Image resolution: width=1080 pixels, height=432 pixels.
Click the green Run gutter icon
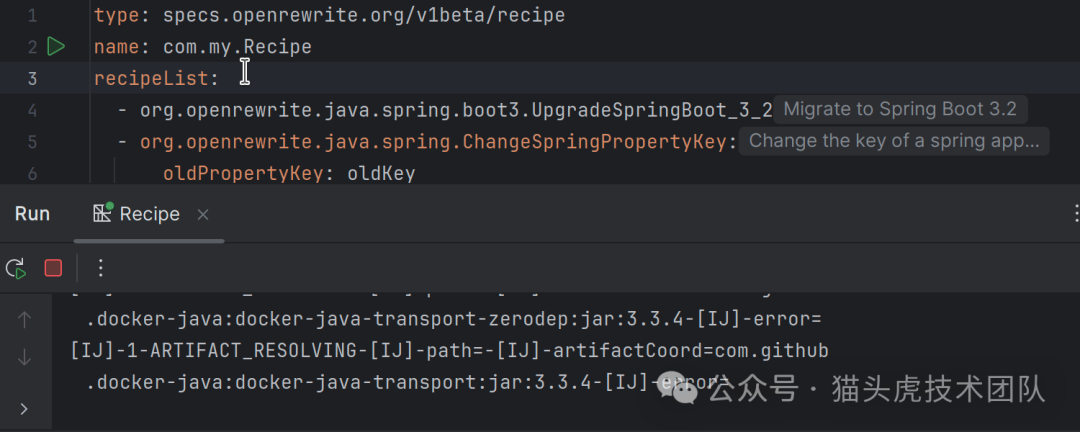pos(56,46)
